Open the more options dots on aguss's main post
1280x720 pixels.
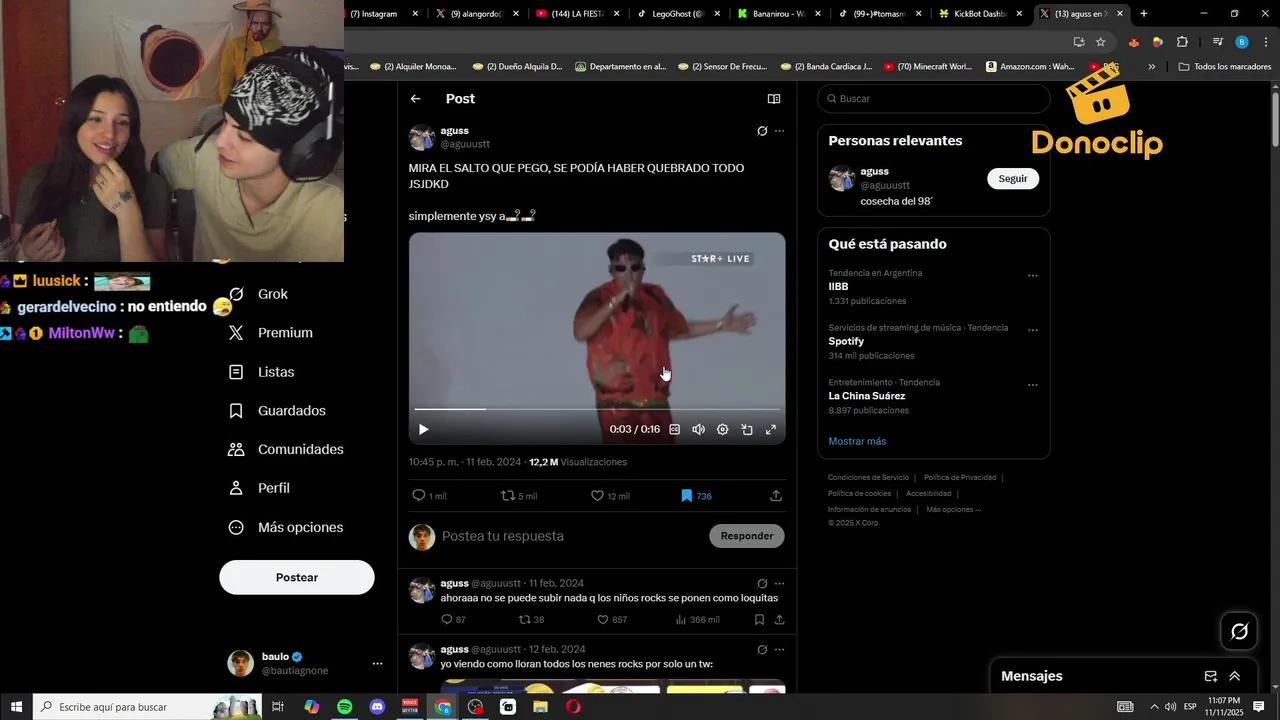[x=779, y=131]
